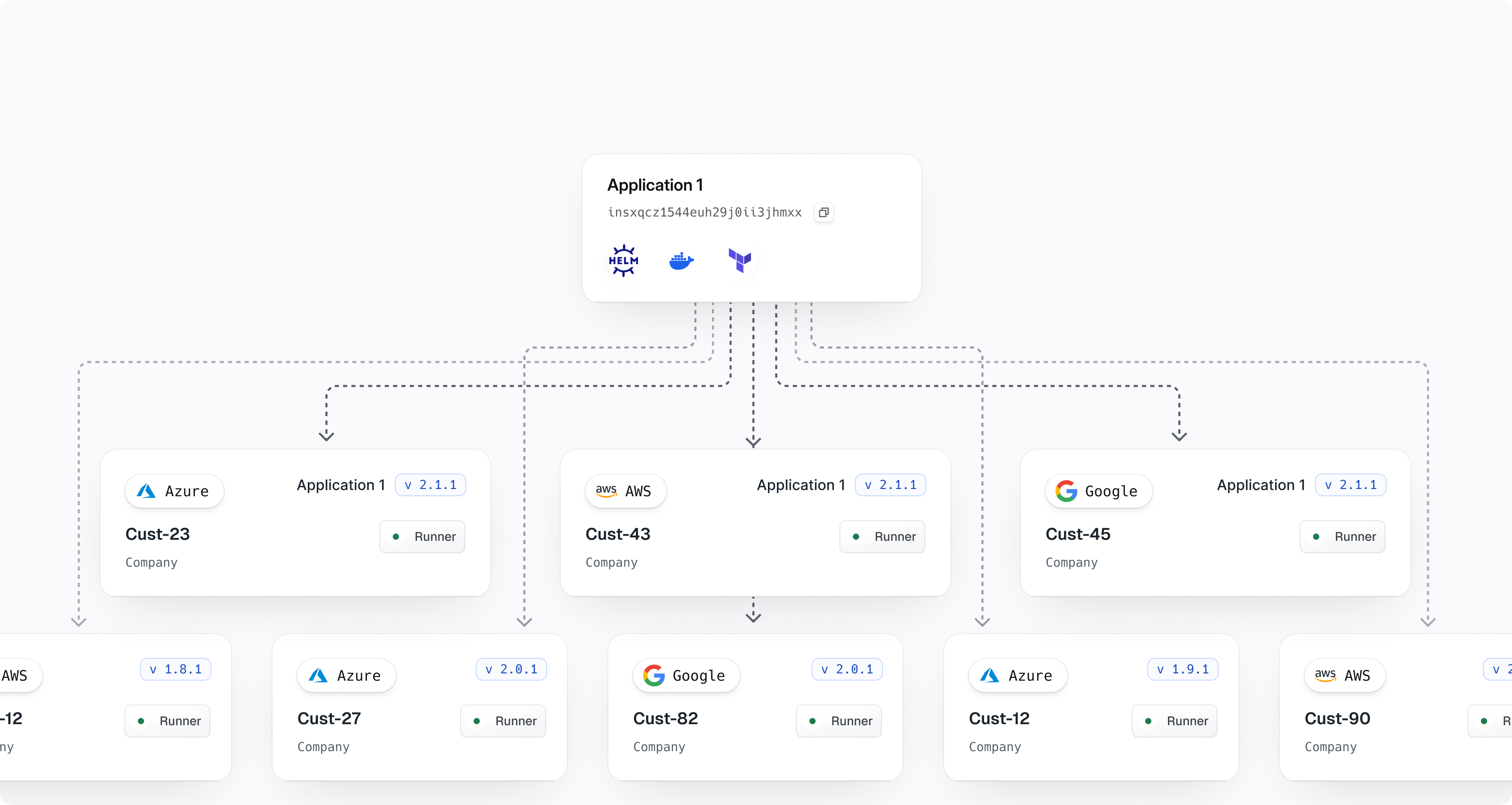This screenshot has width=1512, height=805.
Task: Select the Application 1 card heading
Action: [x=655, y=185]
